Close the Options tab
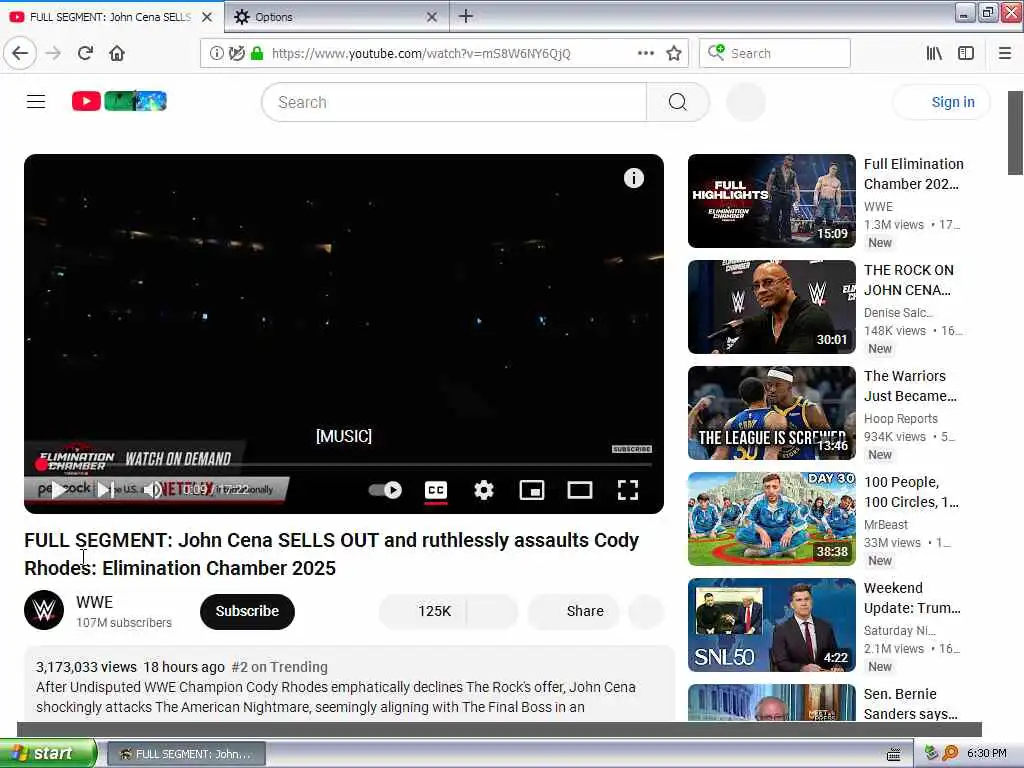 pyautogui.click(x=432, y=17)
